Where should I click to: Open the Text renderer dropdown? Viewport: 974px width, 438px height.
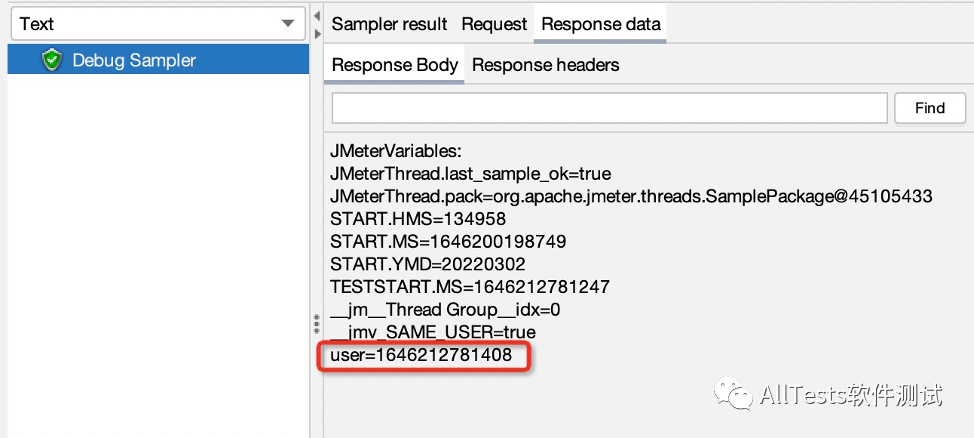coord(158,24)
